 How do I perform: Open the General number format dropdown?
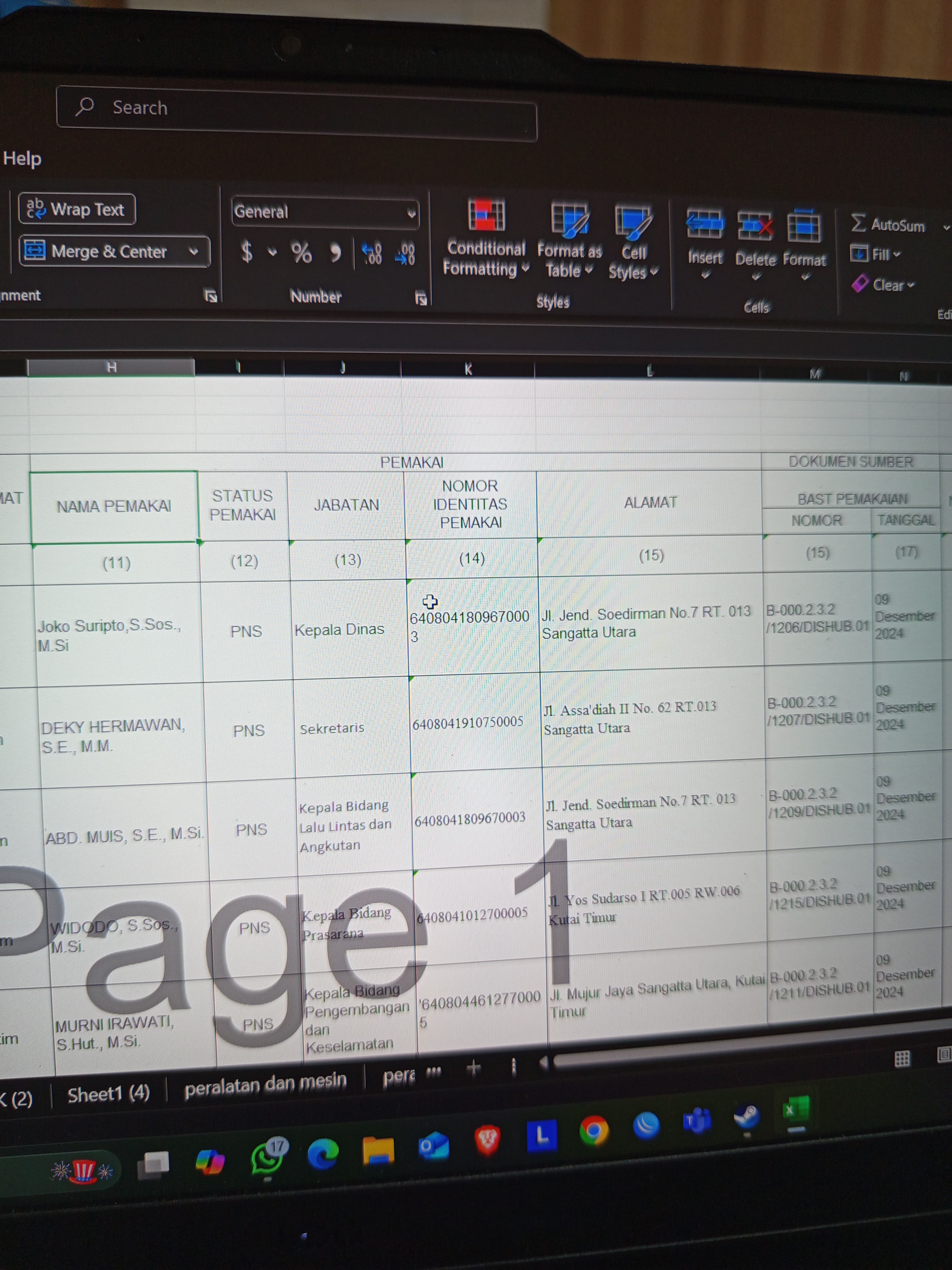[x=411, y=213]
